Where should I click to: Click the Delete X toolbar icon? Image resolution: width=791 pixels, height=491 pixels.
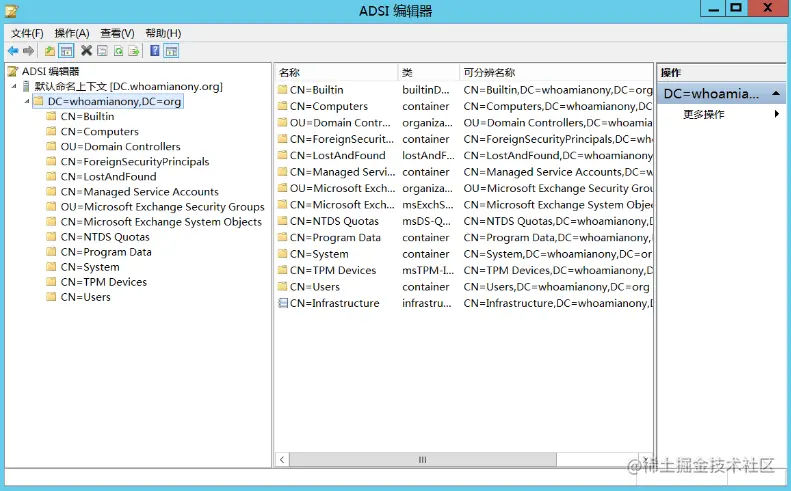point(86,50)
